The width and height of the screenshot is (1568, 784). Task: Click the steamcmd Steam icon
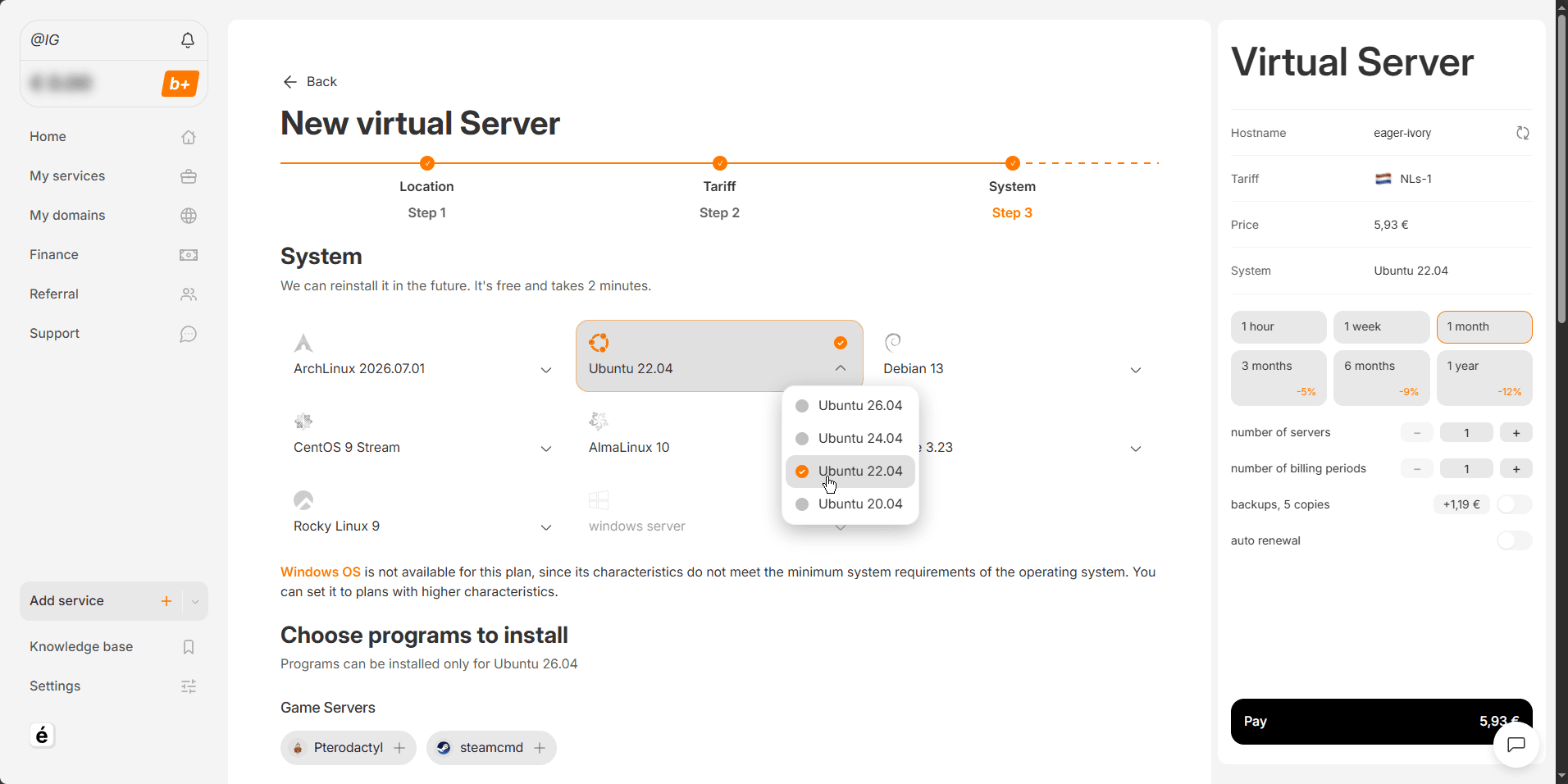point(444,748)
